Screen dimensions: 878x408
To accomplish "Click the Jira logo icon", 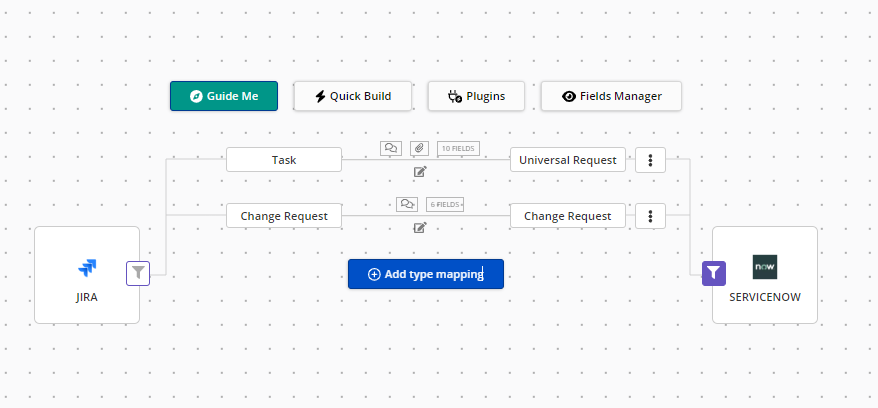I will (x=87, y=268).
